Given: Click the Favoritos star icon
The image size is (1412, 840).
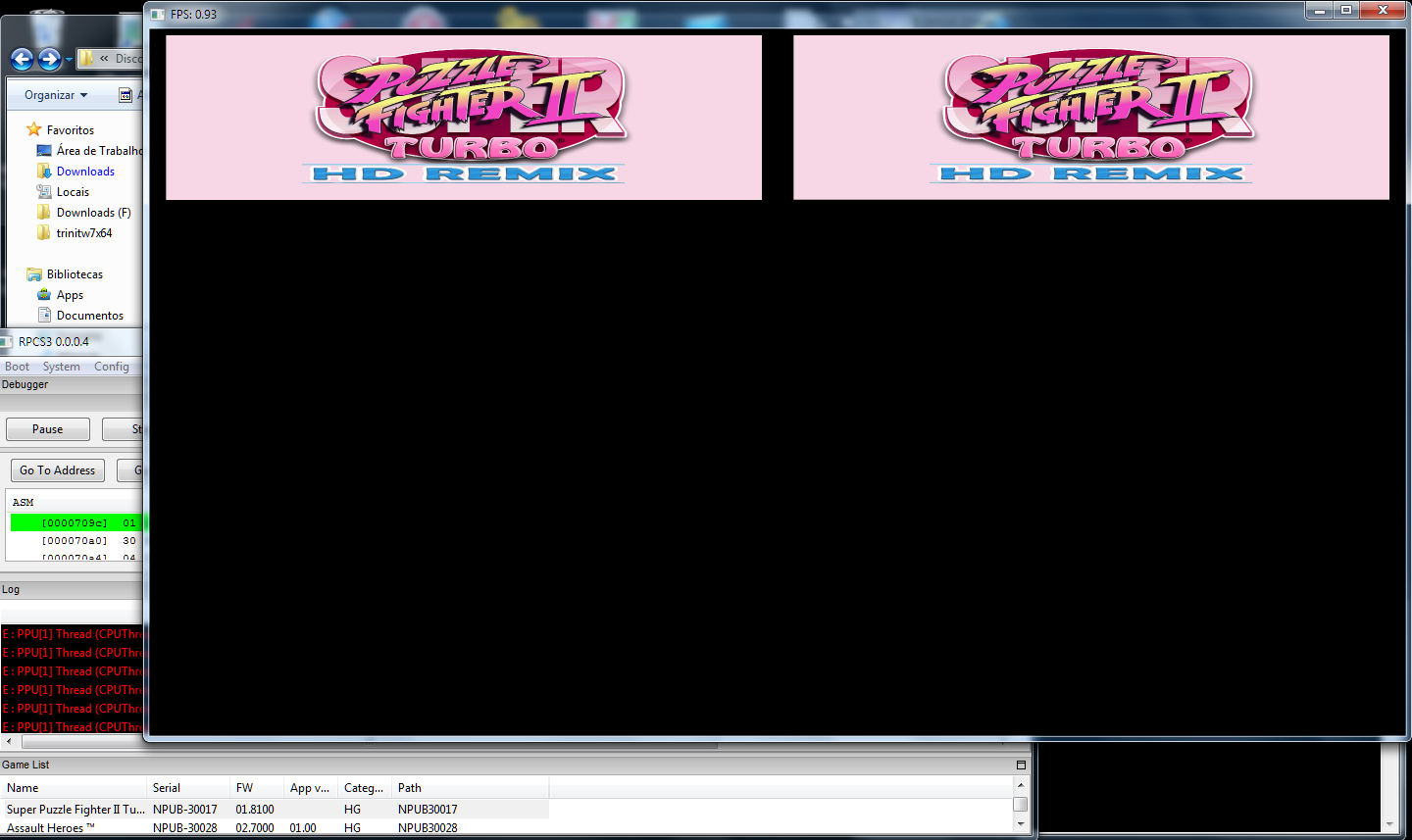Looking at the screenshot, I should click(34, 129).
